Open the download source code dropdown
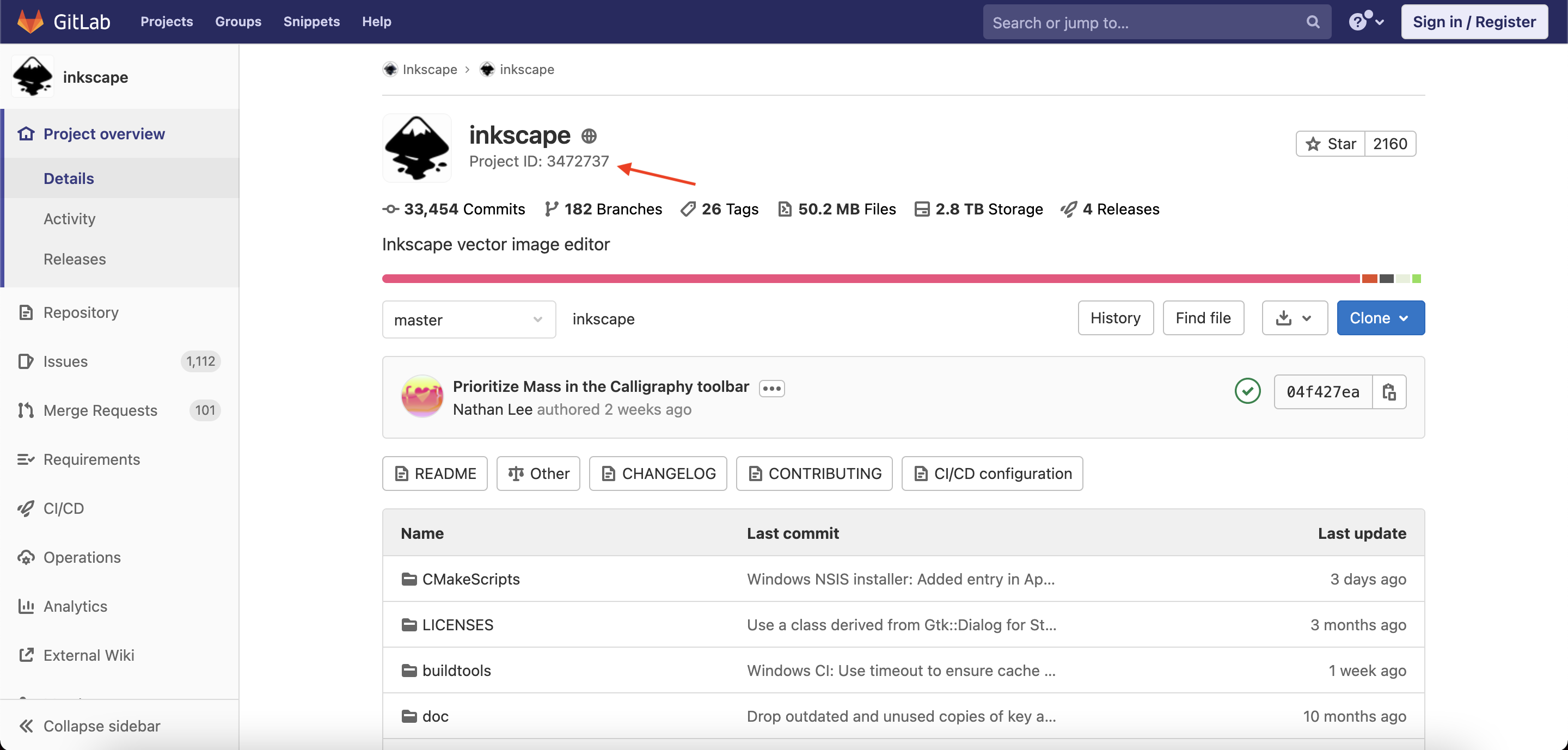 [x=1295, y=317]
